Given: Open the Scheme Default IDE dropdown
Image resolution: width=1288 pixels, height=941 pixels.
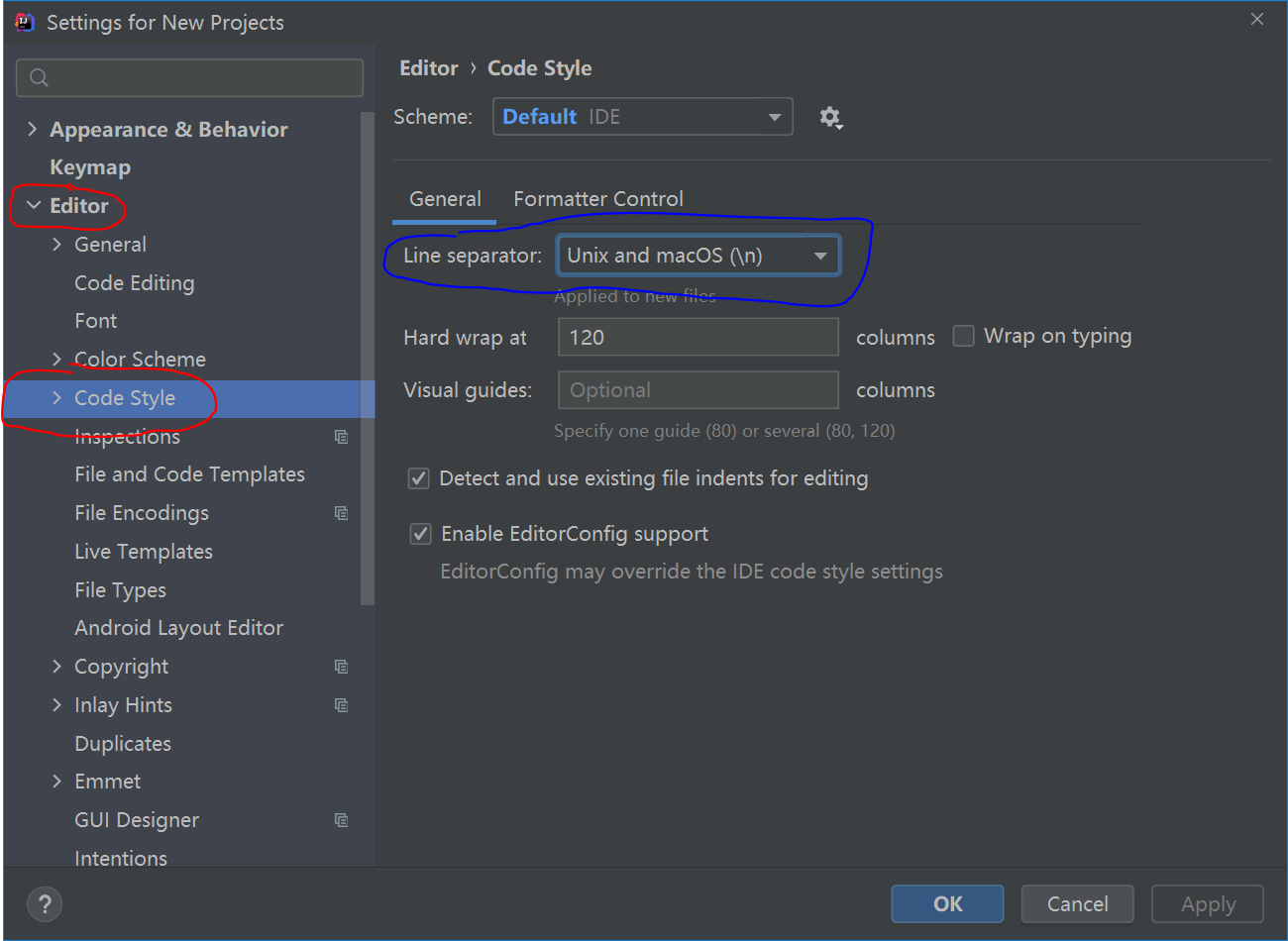Looking at the screenshot, I should click(x=642, y=117).
